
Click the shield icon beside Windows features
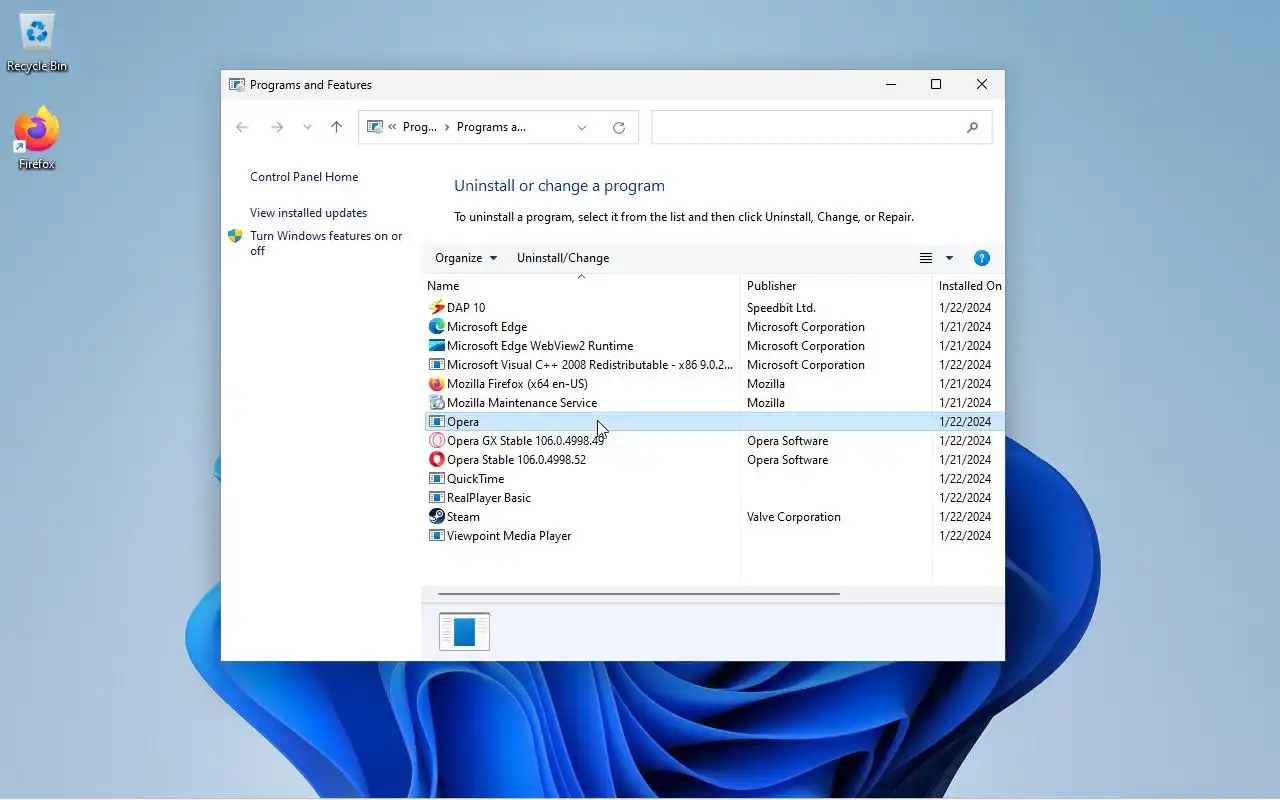click(235, 236)
